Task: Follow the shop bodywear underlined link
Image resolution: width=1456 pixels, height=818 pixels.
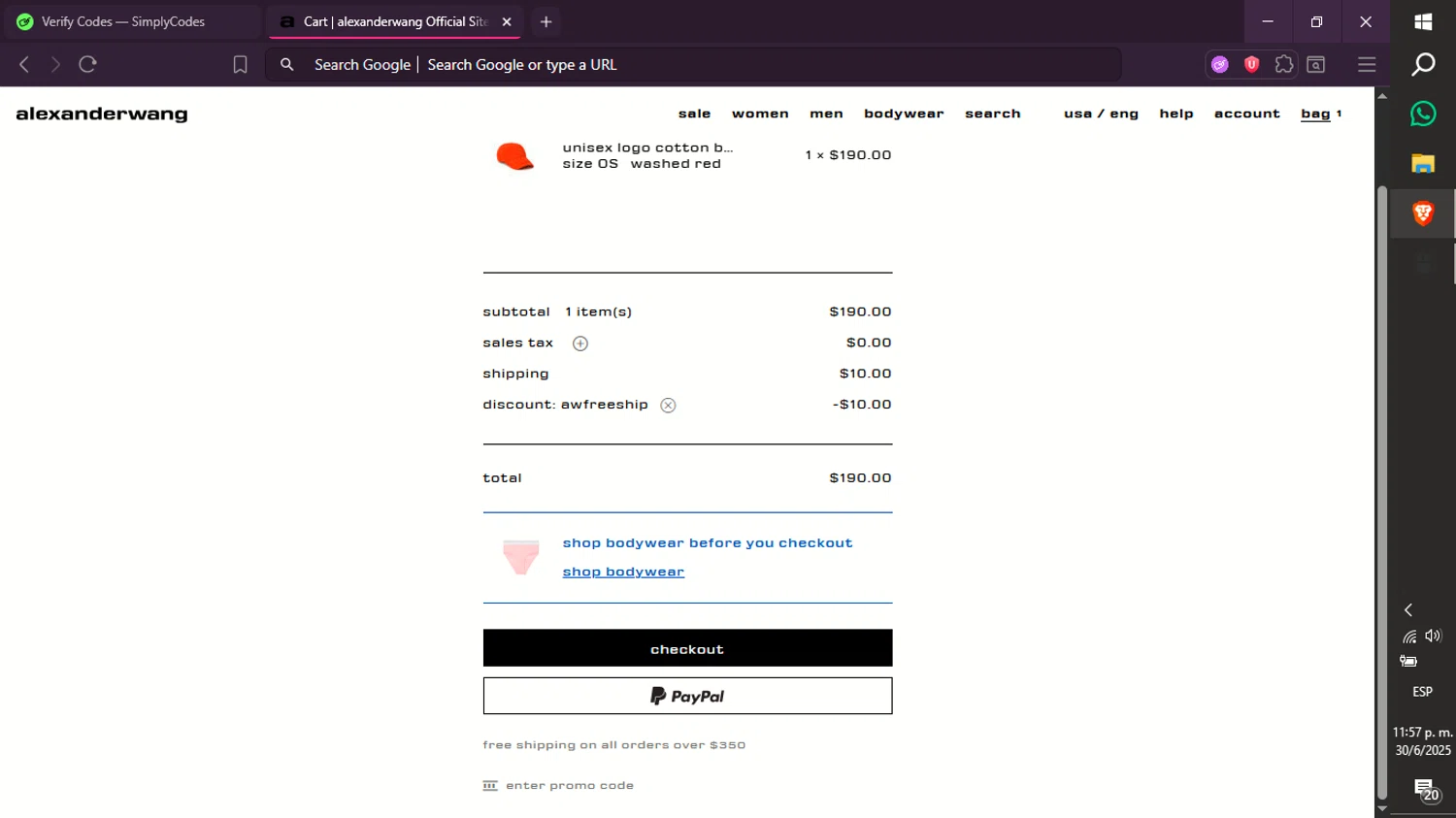Action: (623, 573)
